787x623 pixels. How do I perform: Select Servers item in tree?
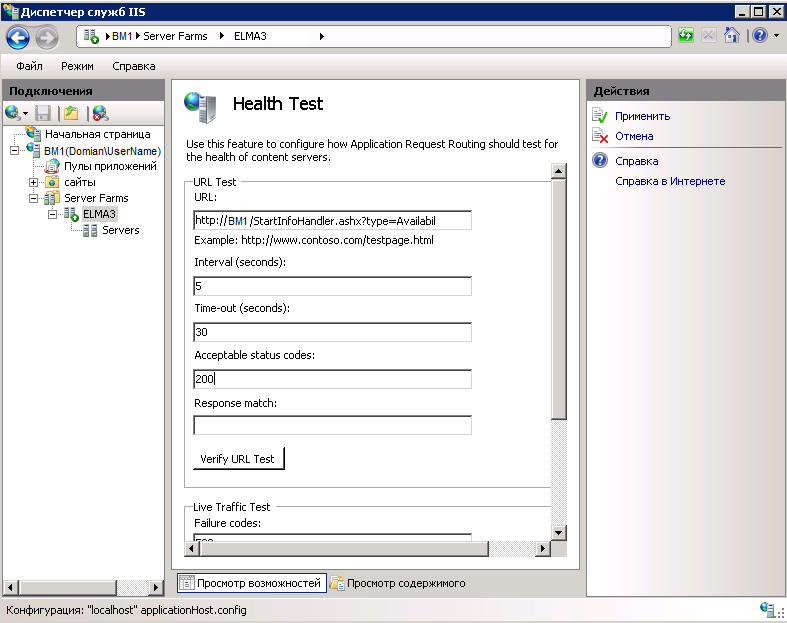[x=120, y=230]
